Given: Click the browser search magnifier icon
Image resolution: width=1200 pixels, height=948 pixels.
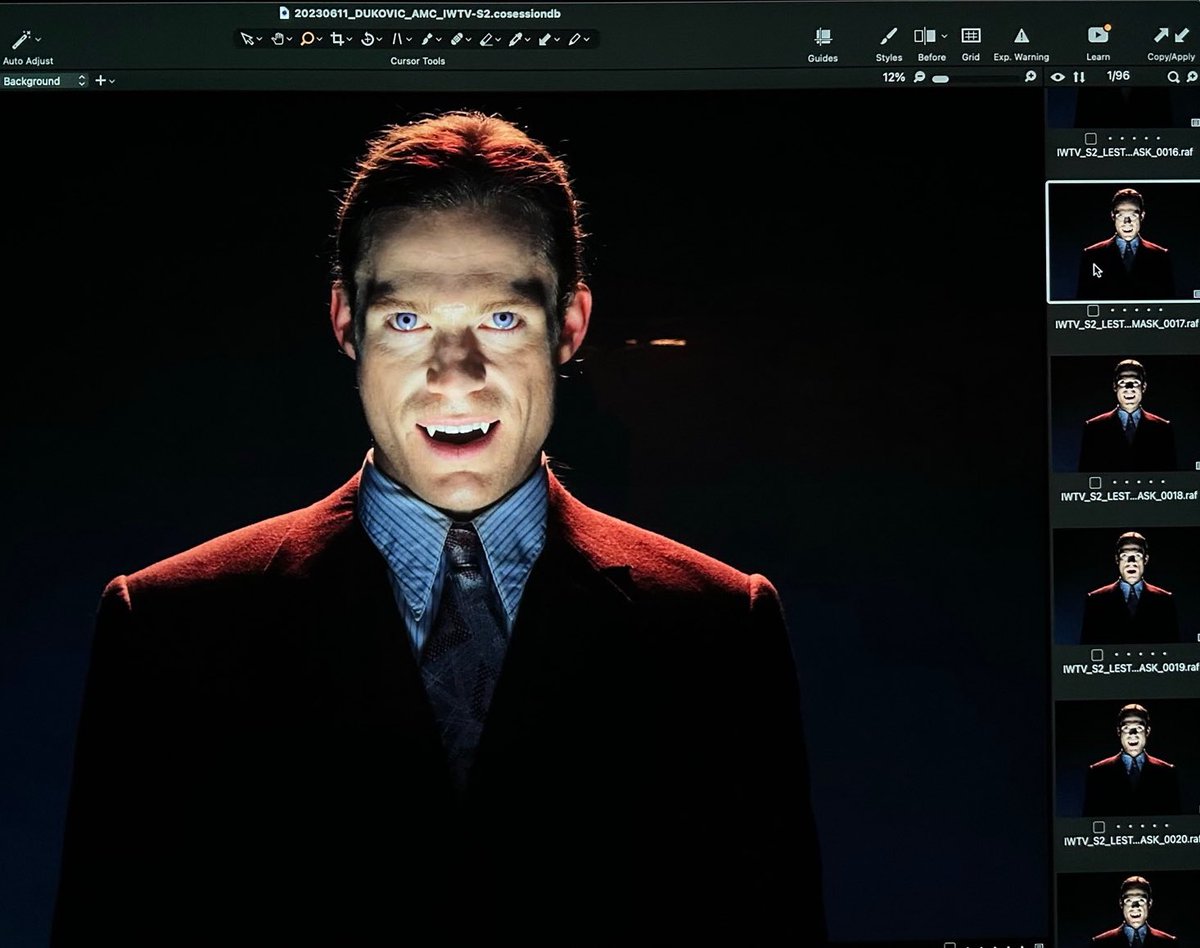Looking at the screenshot, I should pos(1174,77).
